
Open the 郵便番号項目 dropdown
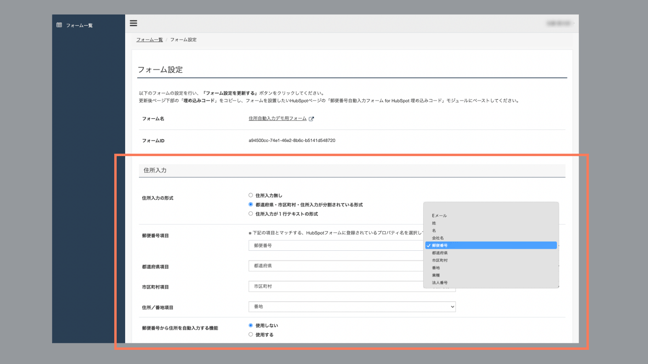[336, 245]
